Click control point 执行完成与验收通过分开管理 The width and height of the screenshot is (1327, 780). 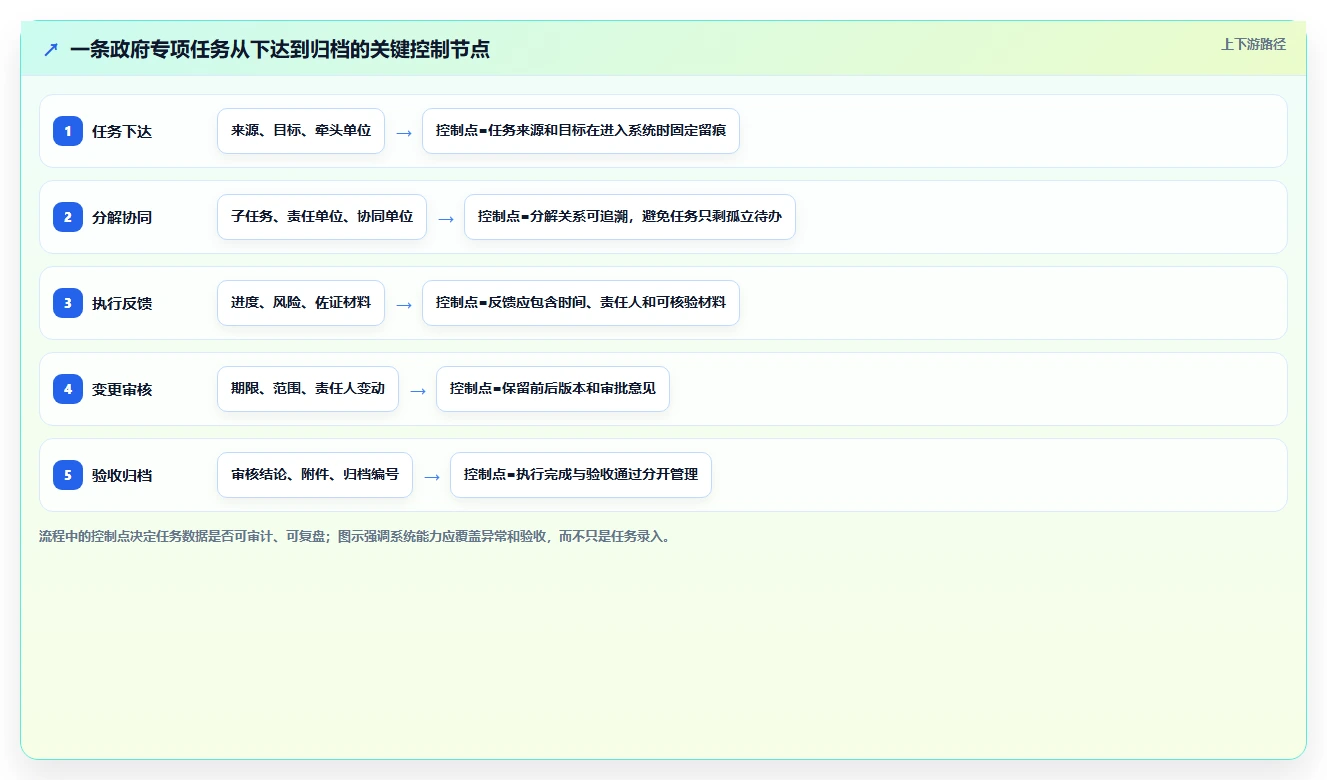[581, 475]
